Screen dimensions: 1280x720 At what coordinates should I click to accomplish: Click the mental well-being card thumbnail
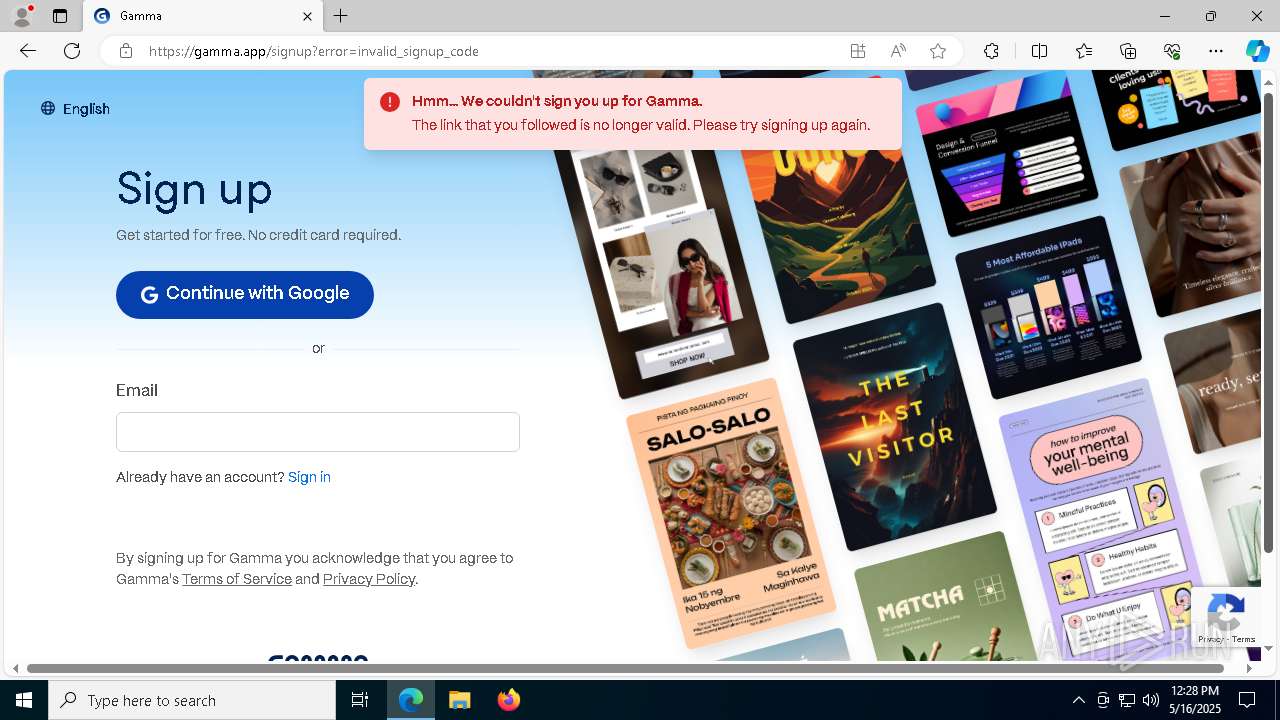point(1100,520)
